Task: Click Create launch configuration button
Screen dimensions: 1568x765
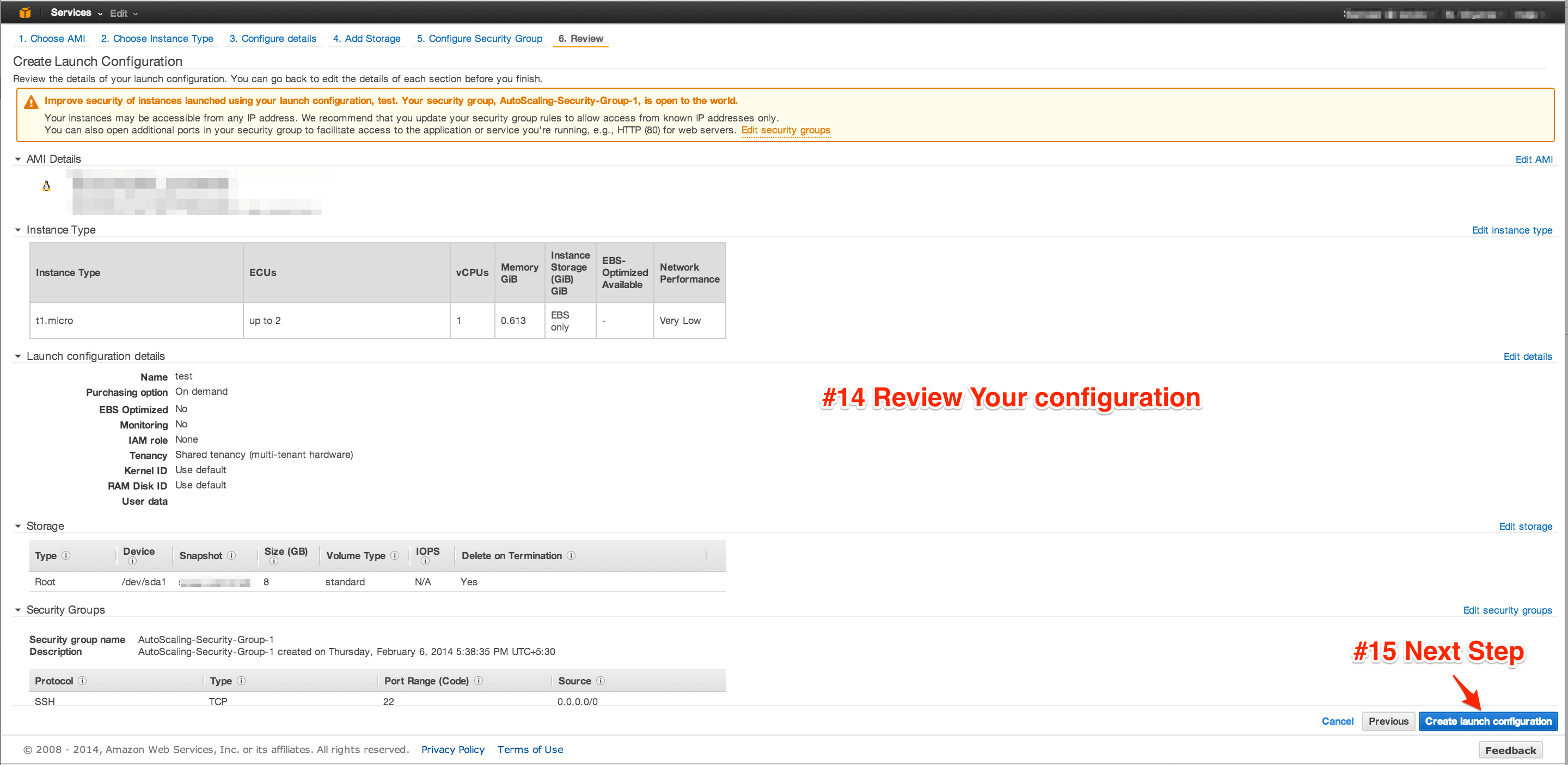Action: [x=1489, y=721]
